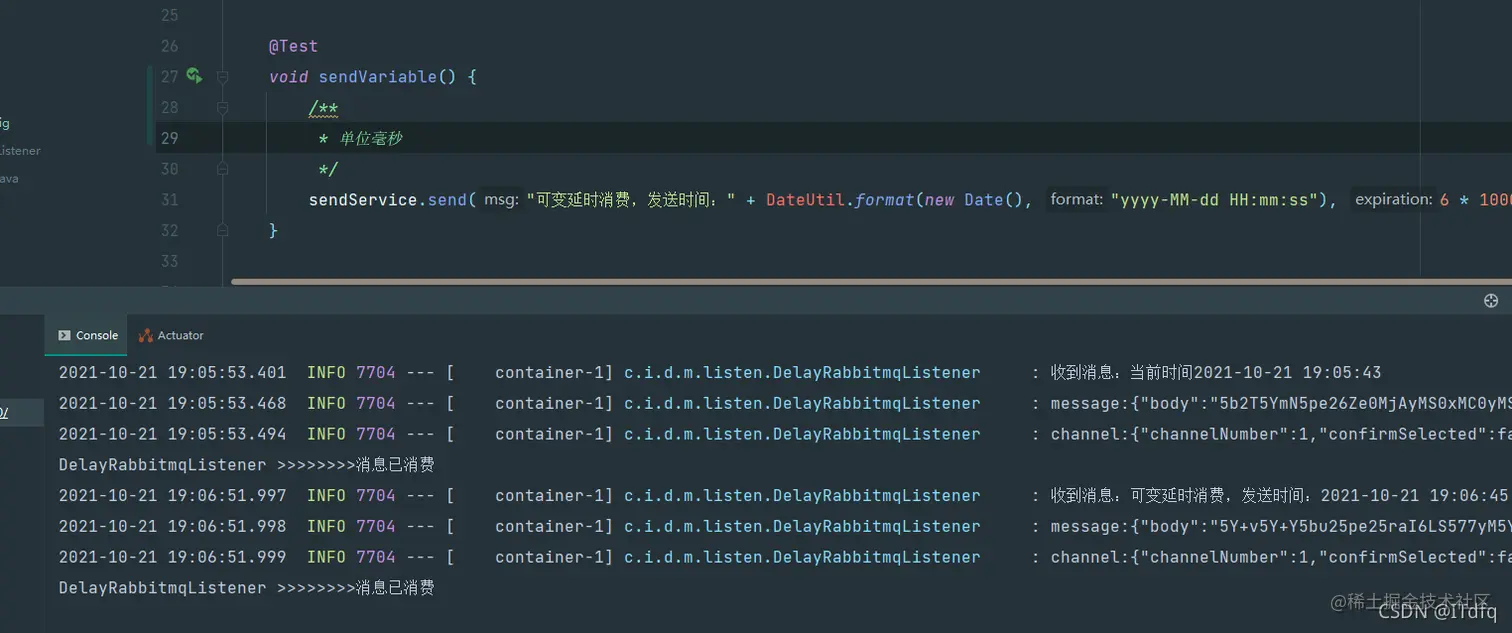This screenshot has height=633, width=1512.
Task: Click message body 5b2T5YmN log entry
Action: (x=1280, y=403)
